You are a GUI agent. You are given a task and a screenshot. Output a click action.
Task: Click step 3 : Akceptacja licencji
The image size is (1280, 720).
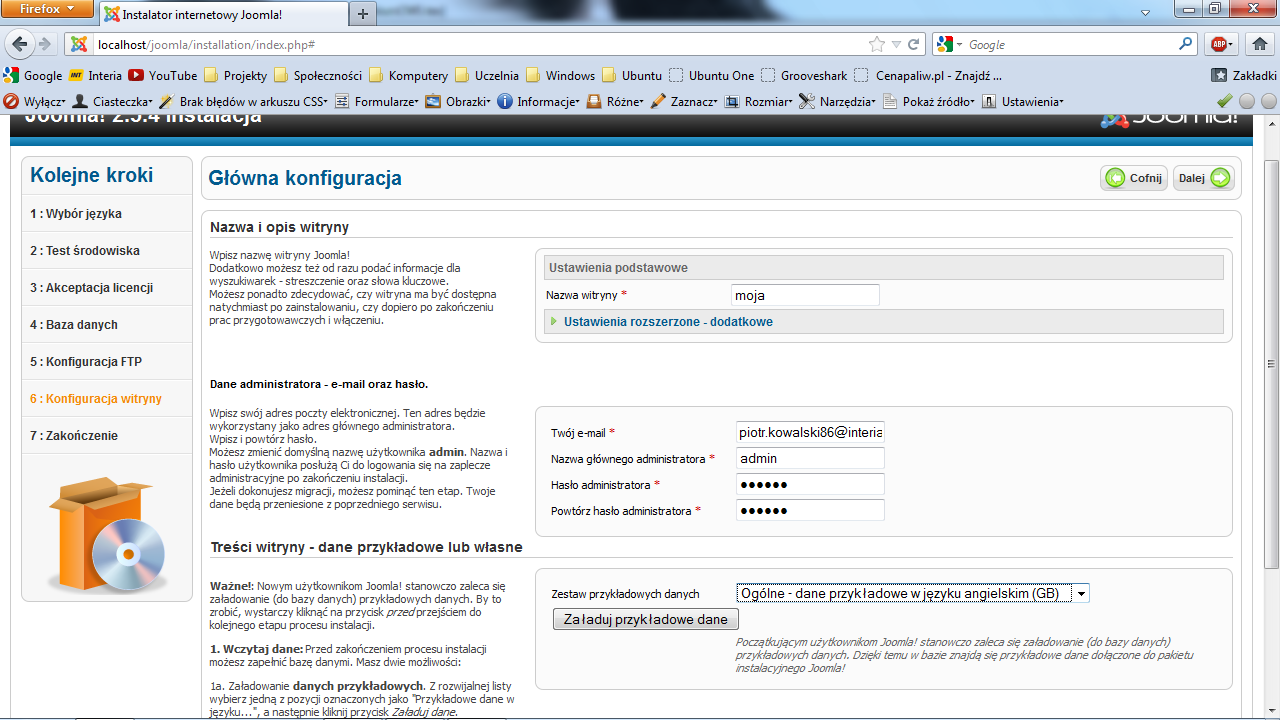tap(107, 288)
